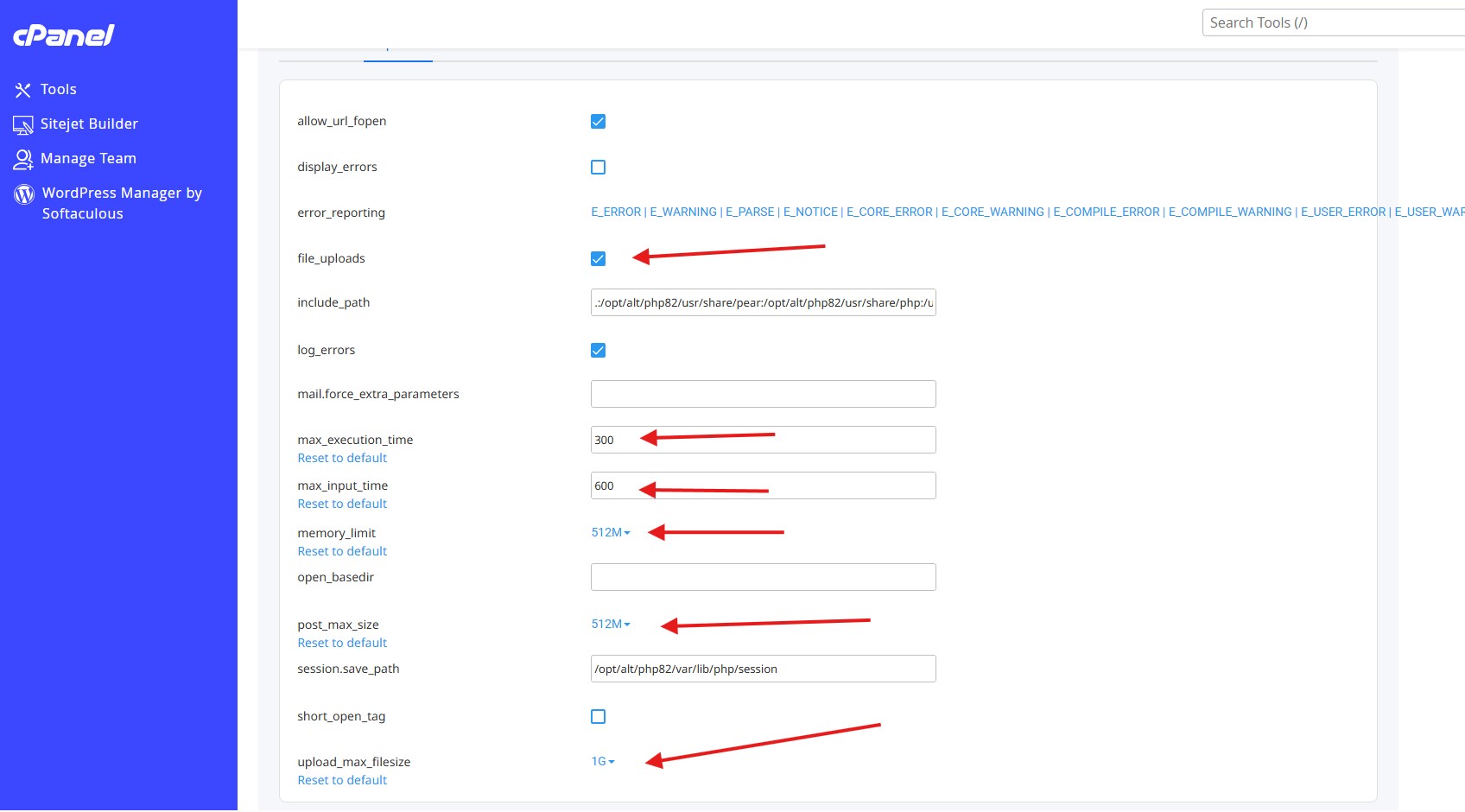Reset memory_limit to default
Screen dimensions: 1465x812
(342, 552)
